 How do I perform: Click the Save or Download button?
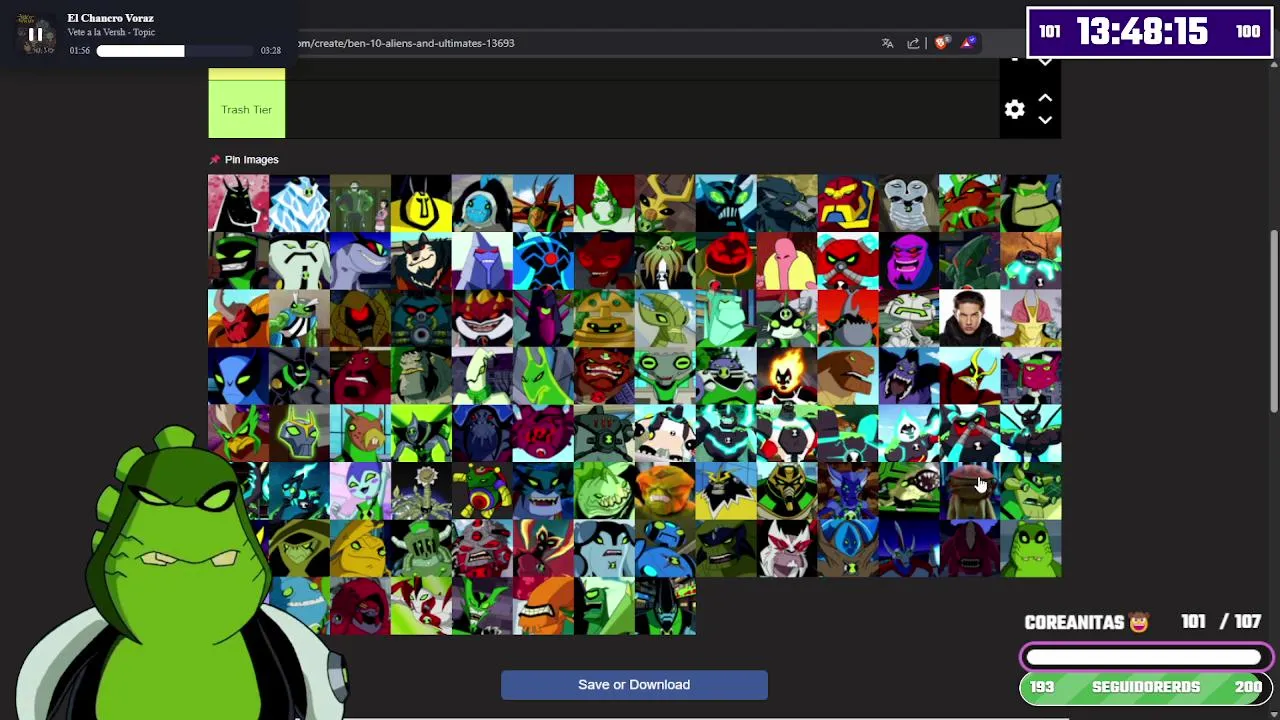634,685
